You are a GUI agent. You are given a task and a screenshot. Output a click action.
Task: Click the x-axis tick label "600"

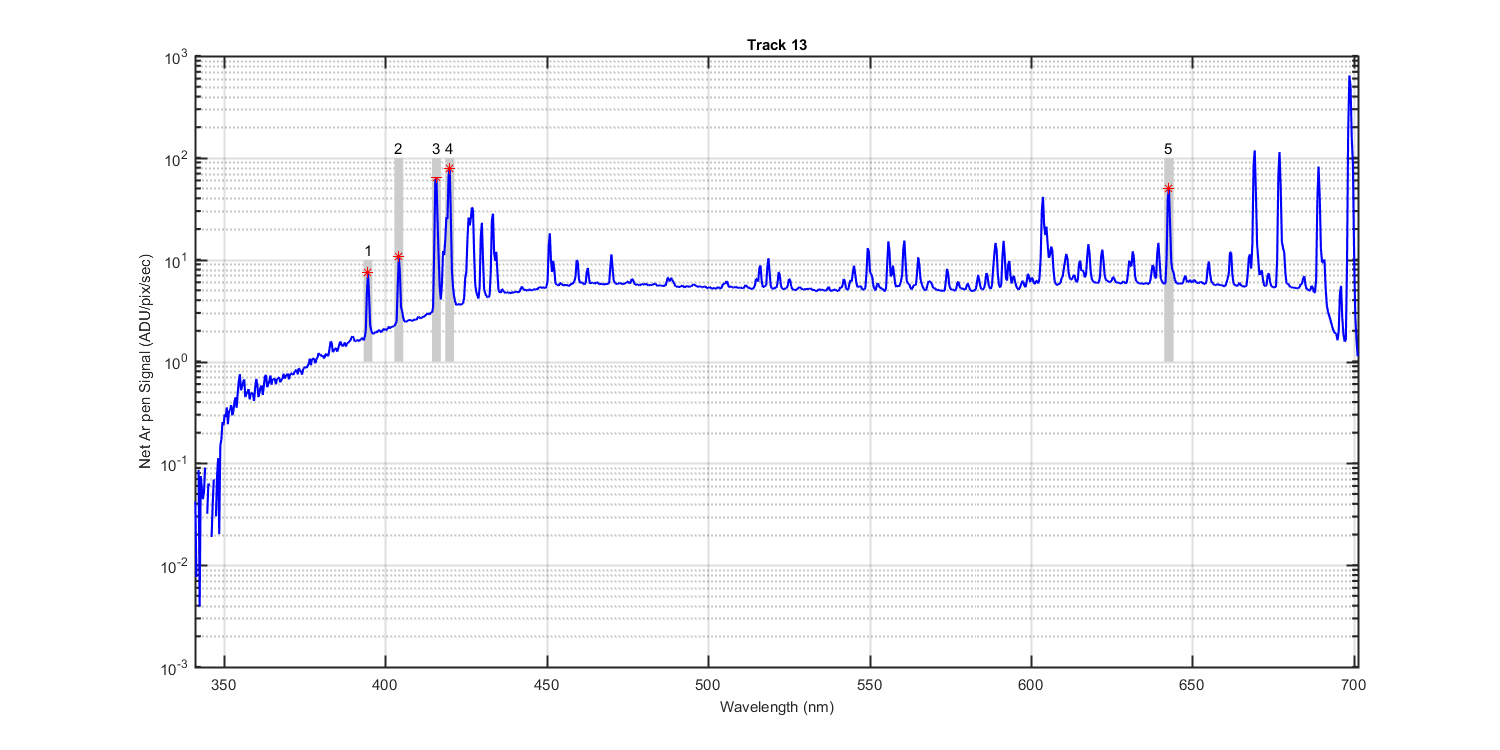click(1031, 685)
